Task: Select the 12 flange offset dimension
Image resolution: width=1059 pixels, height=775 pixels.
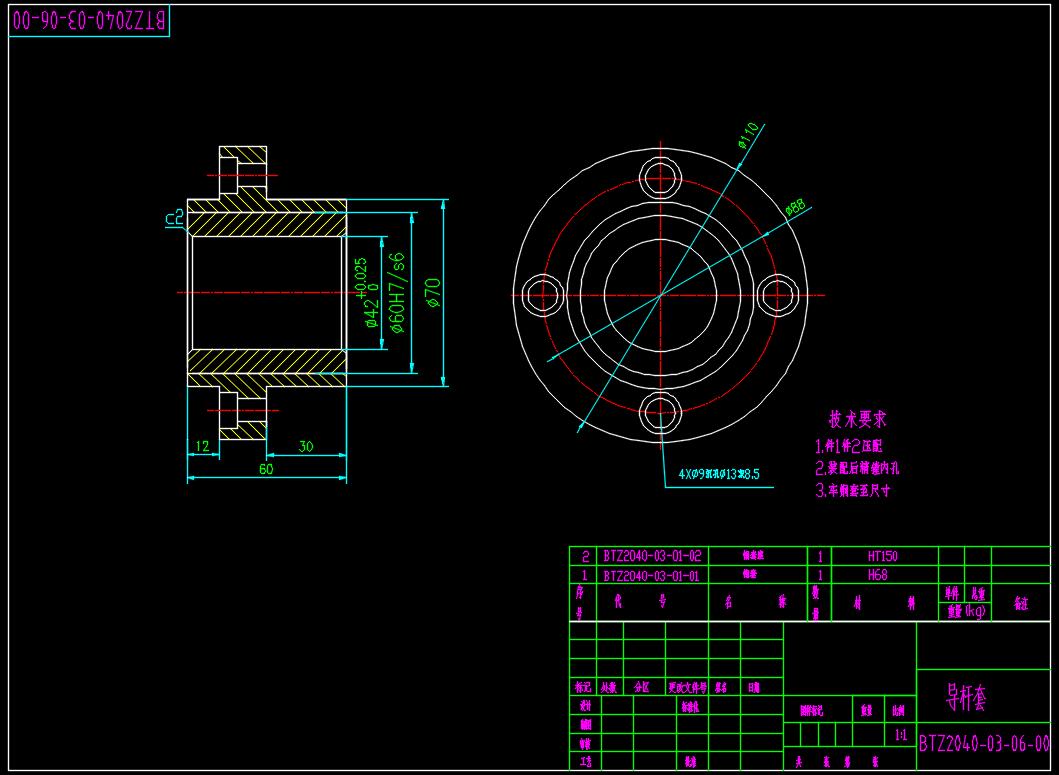Action: coord(203,447)
